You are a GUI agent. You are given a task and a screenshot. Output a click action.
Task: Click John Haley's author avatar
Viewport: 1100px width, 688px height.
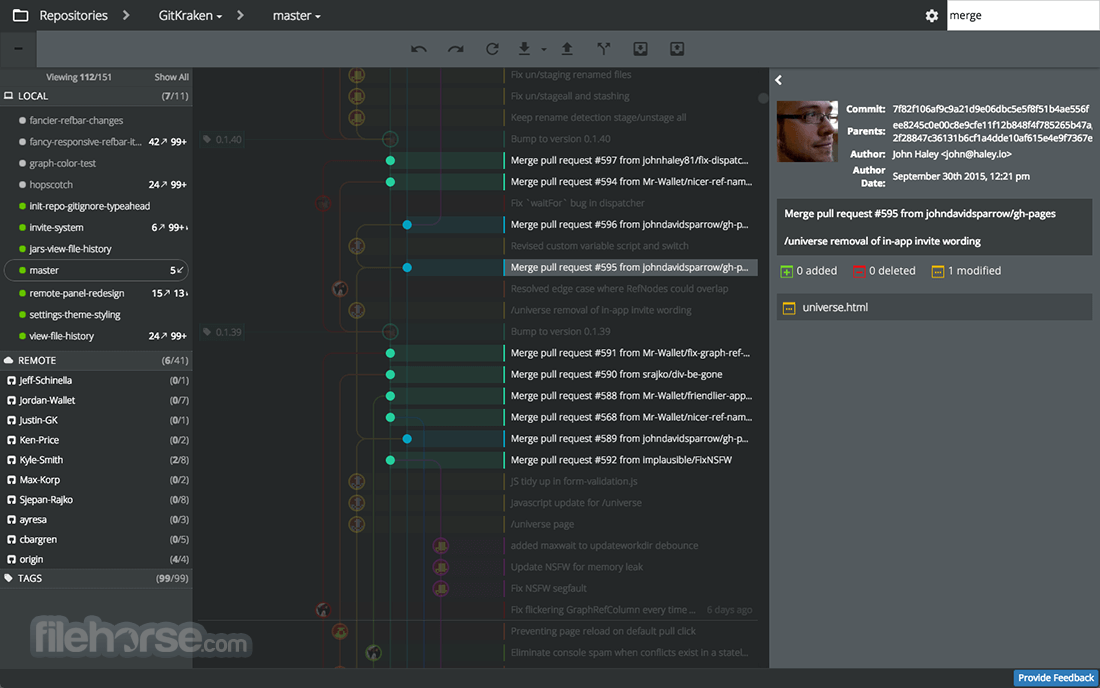(x=807, y=132)
